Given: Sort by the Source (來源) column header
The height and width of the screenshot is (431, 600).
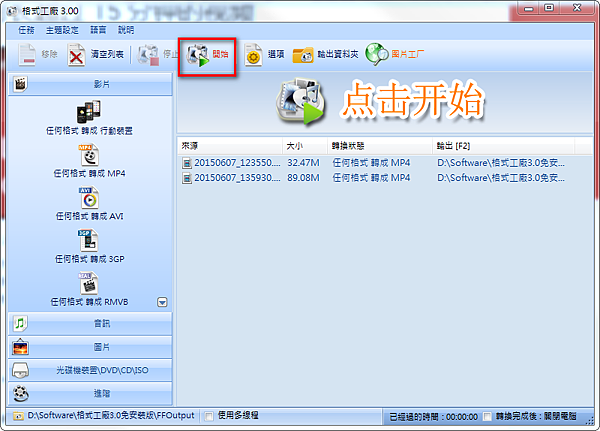Looking at the screenshot, I should (x=230, y=146).
